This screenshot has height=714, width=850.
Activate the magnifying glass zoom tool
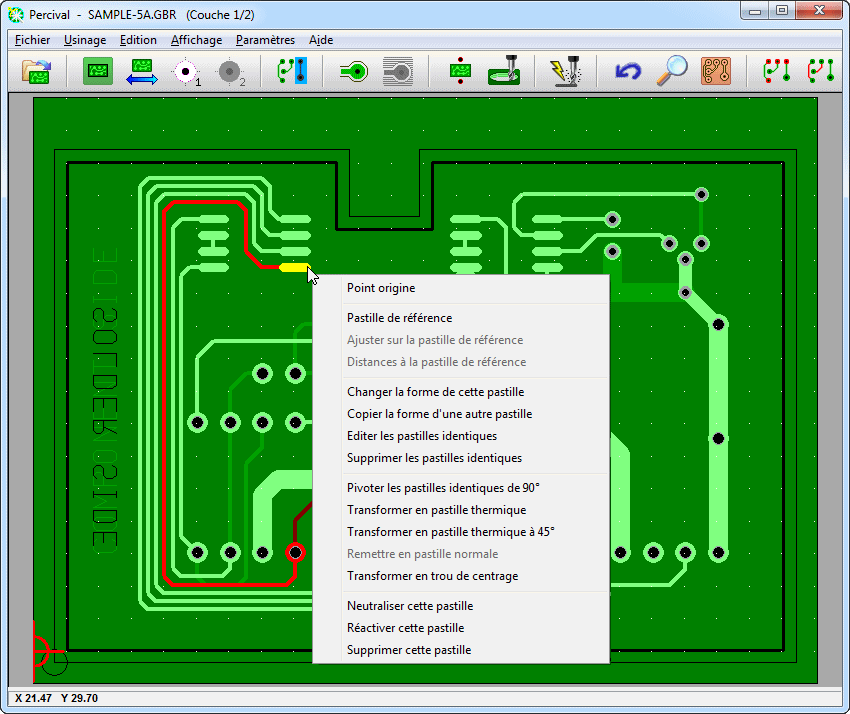672,71
